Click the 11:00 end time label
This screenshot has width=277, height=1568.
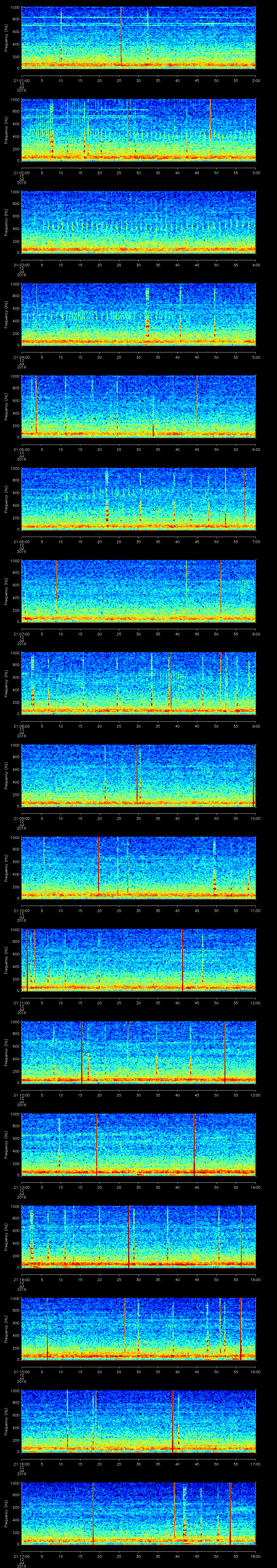(x=256, y=911)
